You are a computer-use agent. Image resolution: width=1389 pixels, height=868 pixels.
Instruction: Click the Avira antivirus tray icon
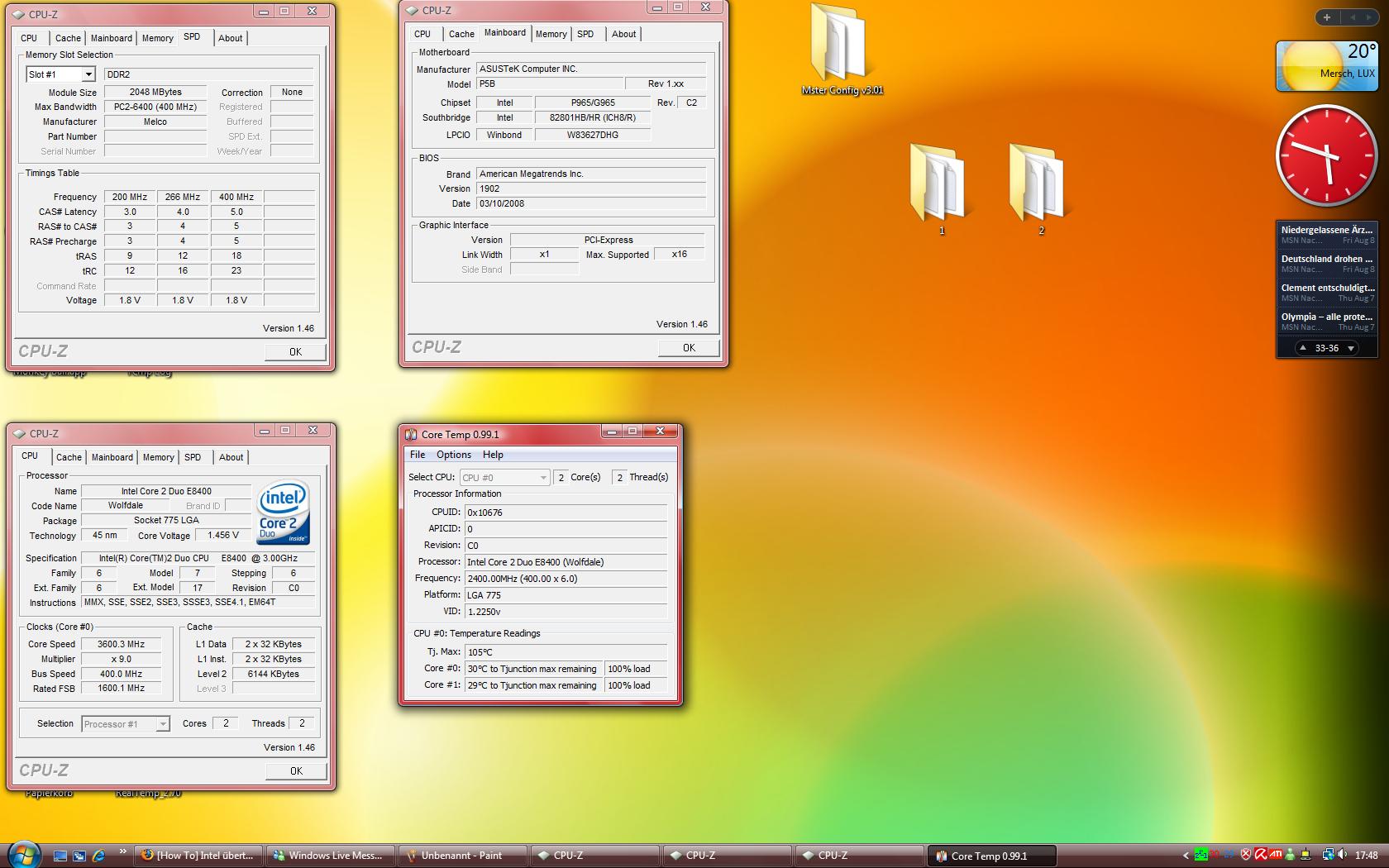click(x=1261, y=856)
